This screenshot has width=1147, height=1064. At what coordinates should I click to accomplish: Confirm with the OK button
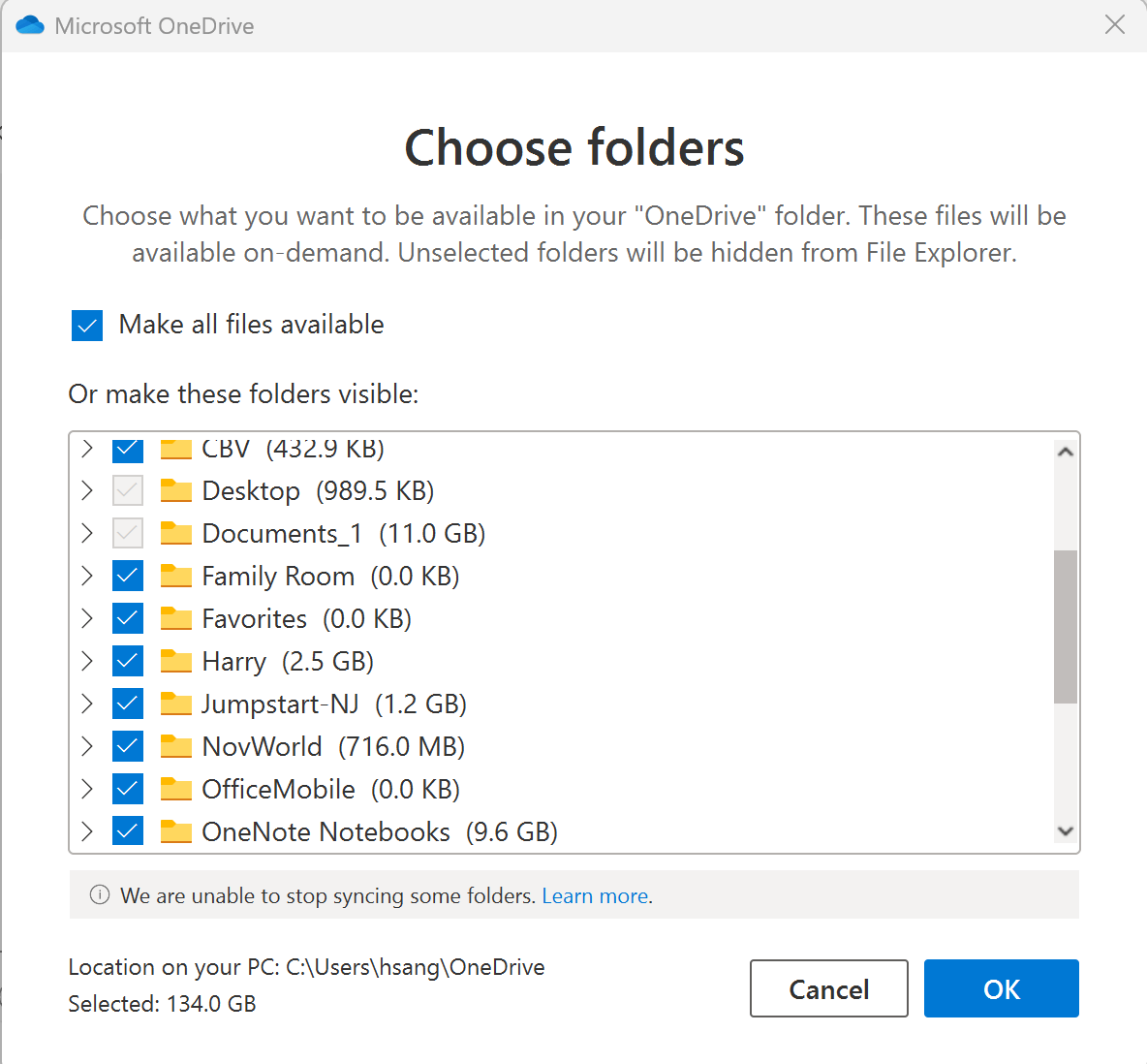click(x=1001, y=987)
